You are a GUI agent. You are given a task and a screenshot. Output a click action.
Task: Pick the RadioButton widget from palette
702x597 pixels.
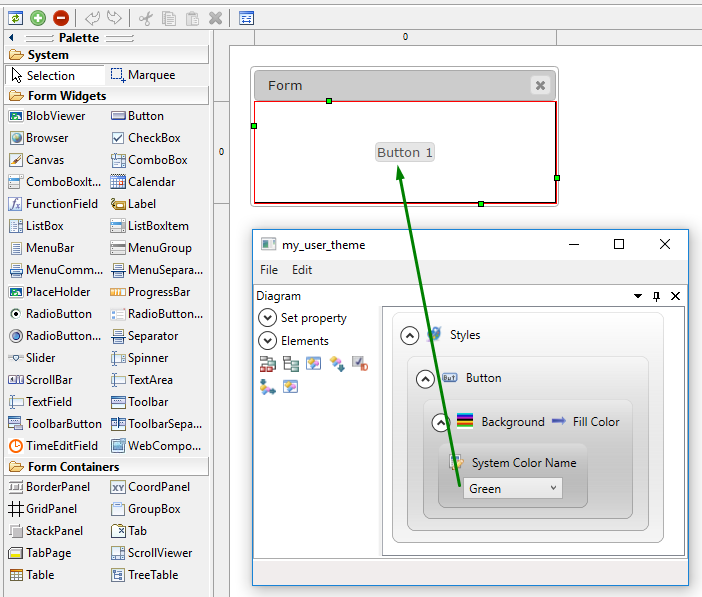(x=58, y=314)
